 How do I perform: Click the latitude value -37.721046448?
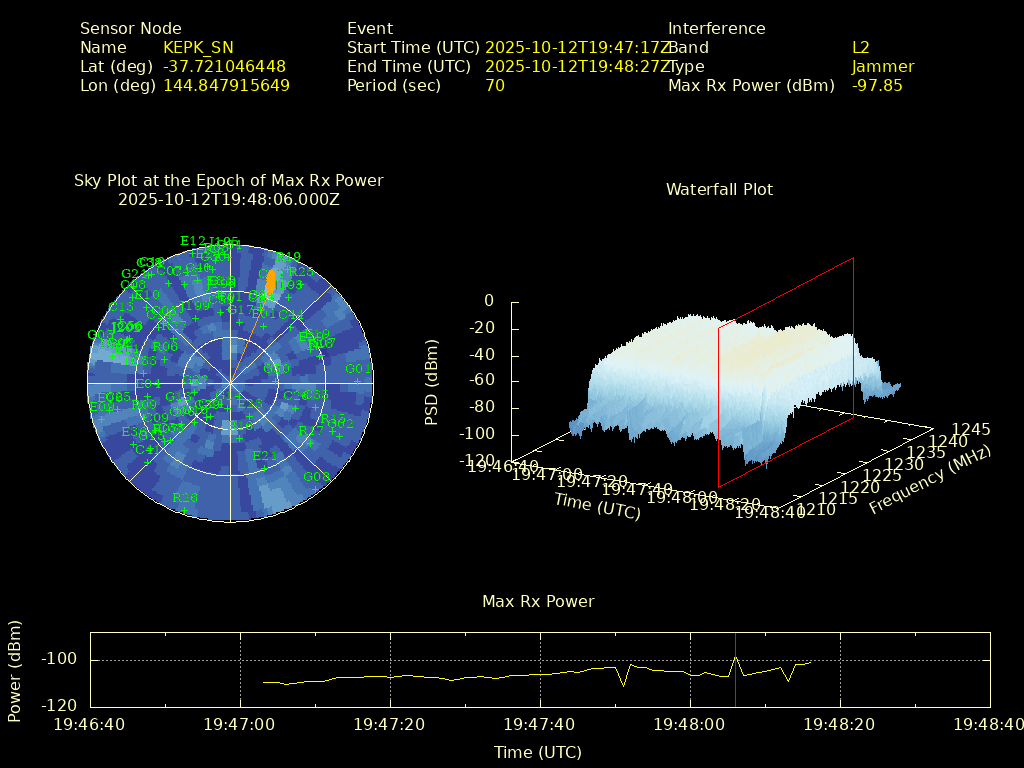[x=224, y=67]
